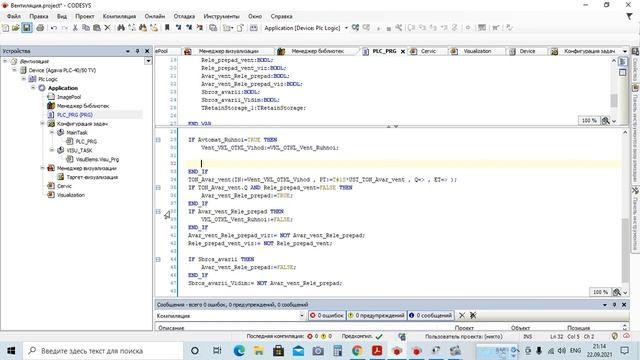Click the Windows taskbar search field
Image resolution: width=640 pixels, height=360 pixels.
click(103, 351)
